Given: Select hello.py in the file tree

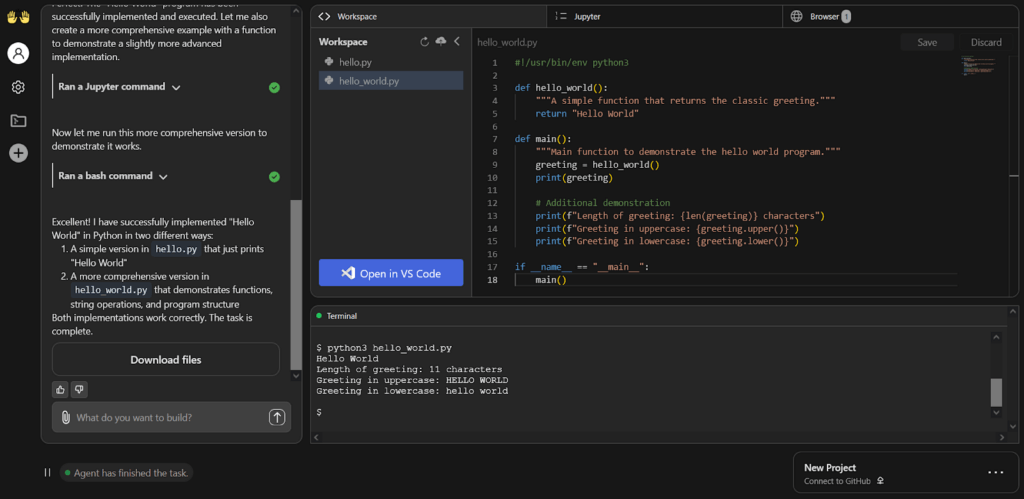Looking at the screenshot, I should (355, 62).
